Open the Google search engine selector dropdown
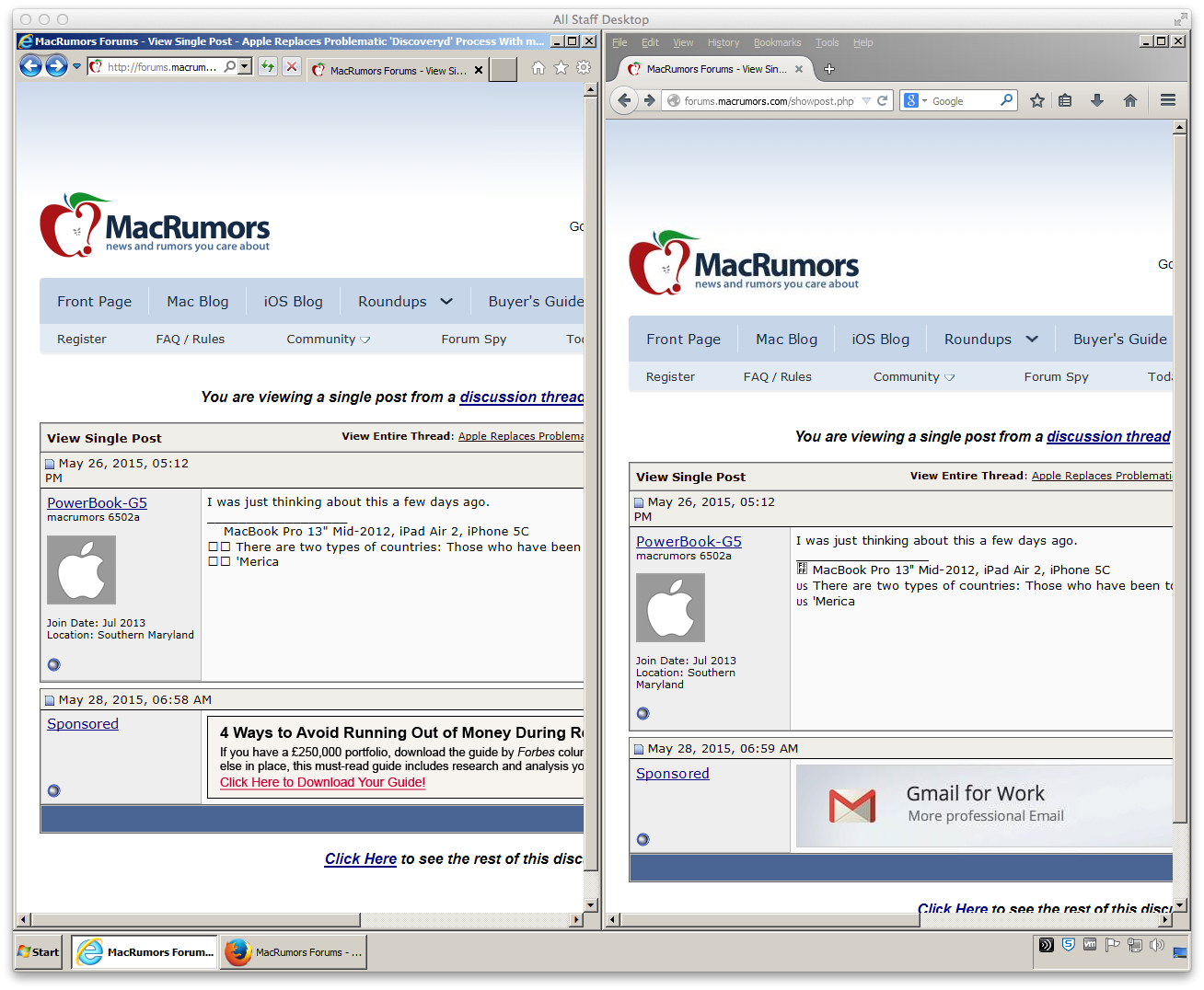The height and width of the screenshot is (990, 1204). click(x=915, y=101)
